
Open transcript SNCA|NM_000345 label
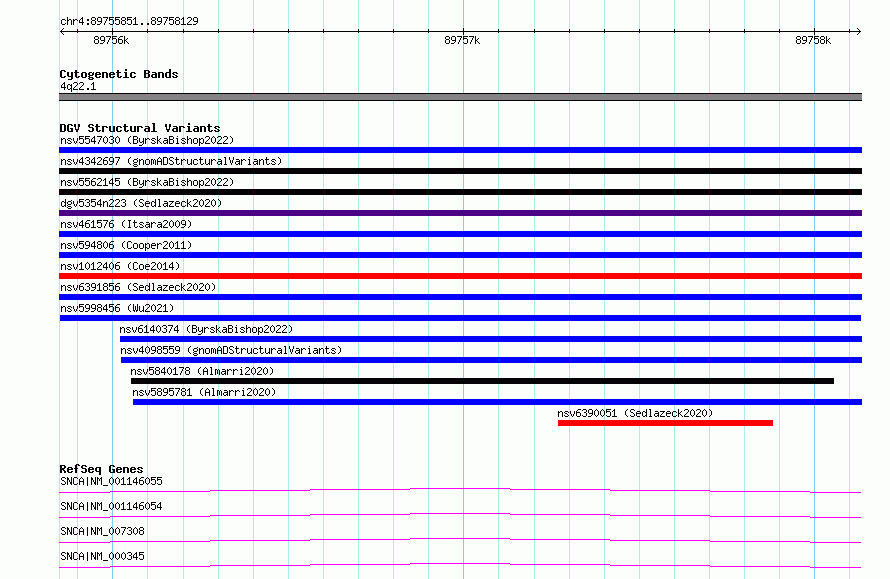point(102,556)
